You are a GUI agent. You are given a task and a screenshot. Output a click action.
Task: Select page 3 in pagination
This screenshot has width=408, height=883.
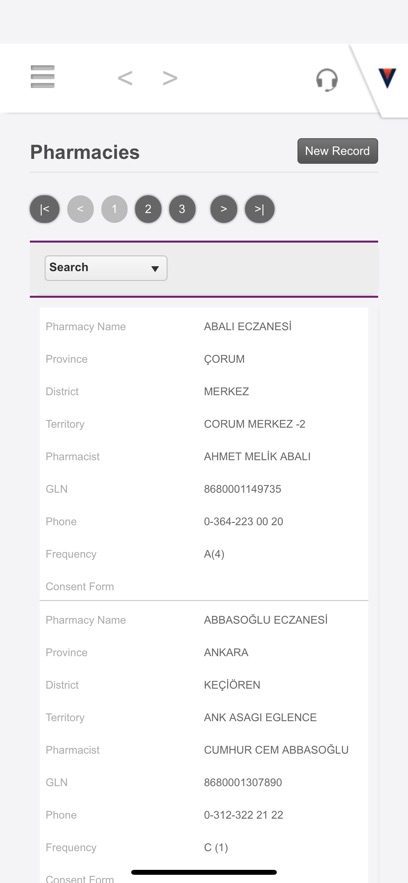pyautogui.click(x=182, y=209)
